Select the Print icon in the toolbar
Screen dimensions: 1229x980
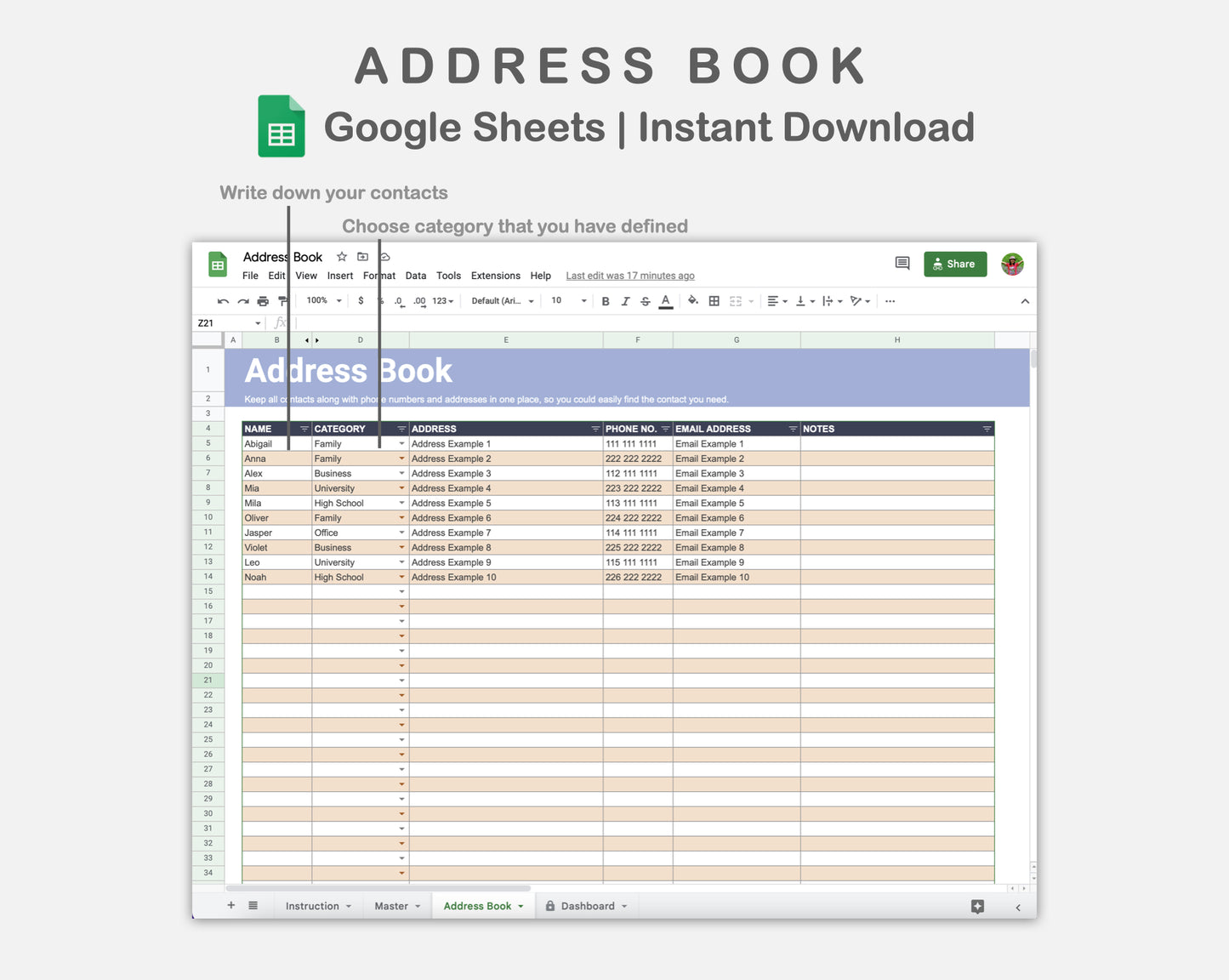[263, 301]
